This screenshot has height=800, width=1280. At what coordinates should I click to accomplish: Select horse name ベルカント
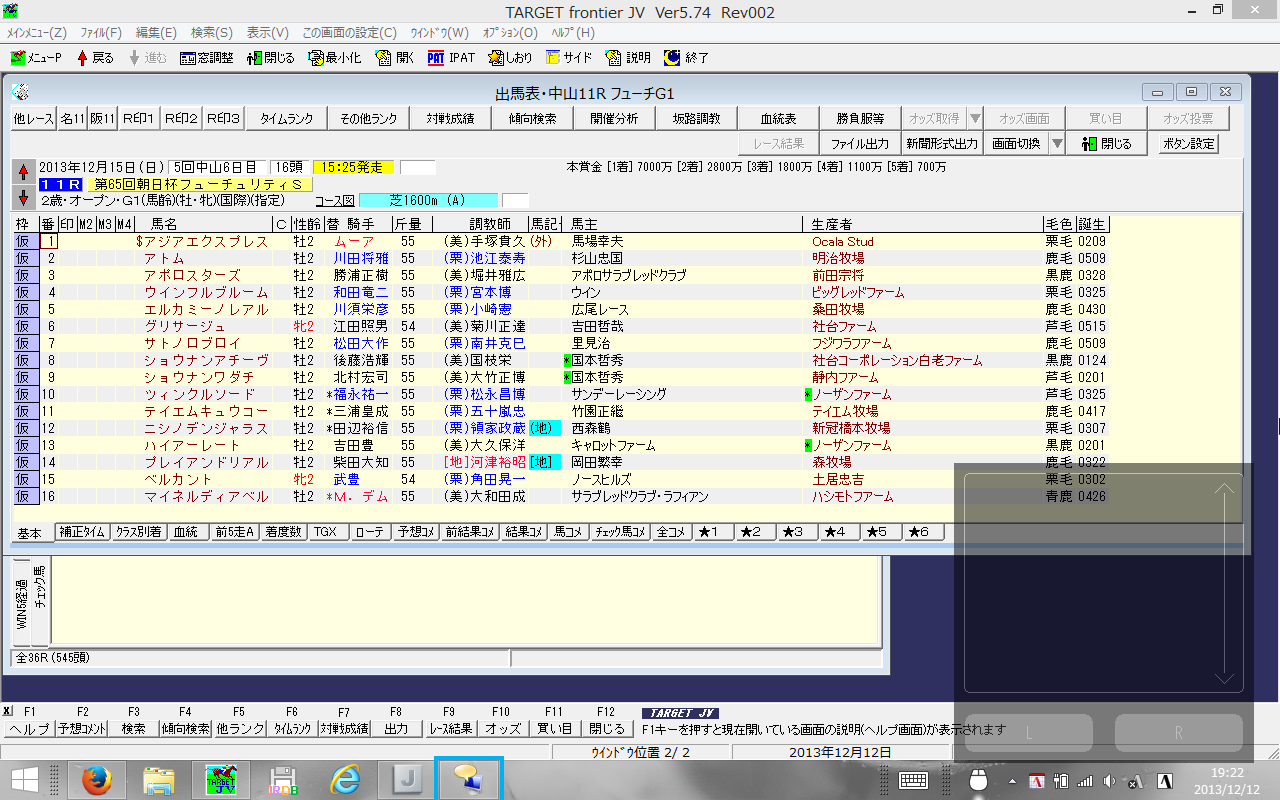(x=177, y=479)
